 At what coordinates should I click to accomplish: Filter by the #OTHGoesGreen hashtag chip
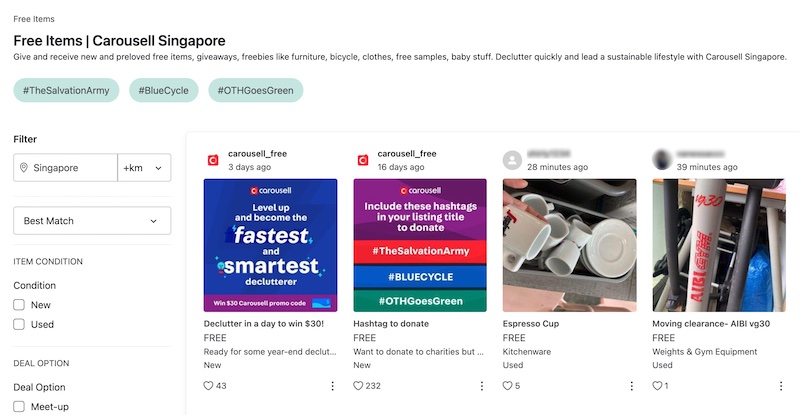coord(256,91)
